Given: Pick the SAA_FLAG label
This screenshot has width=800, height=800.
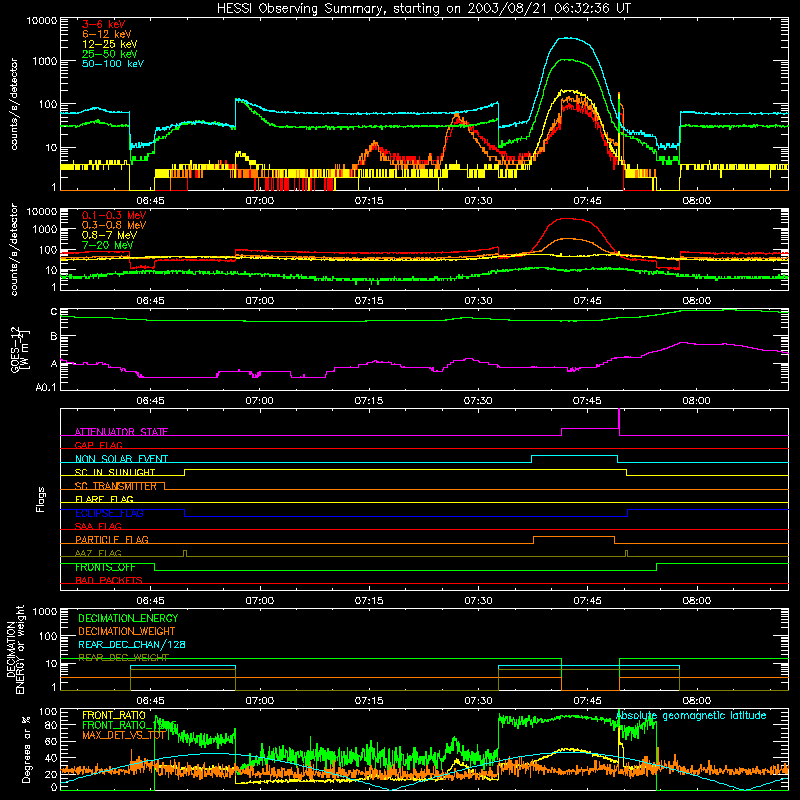Looking at the screenshot, I should point(98,527).
